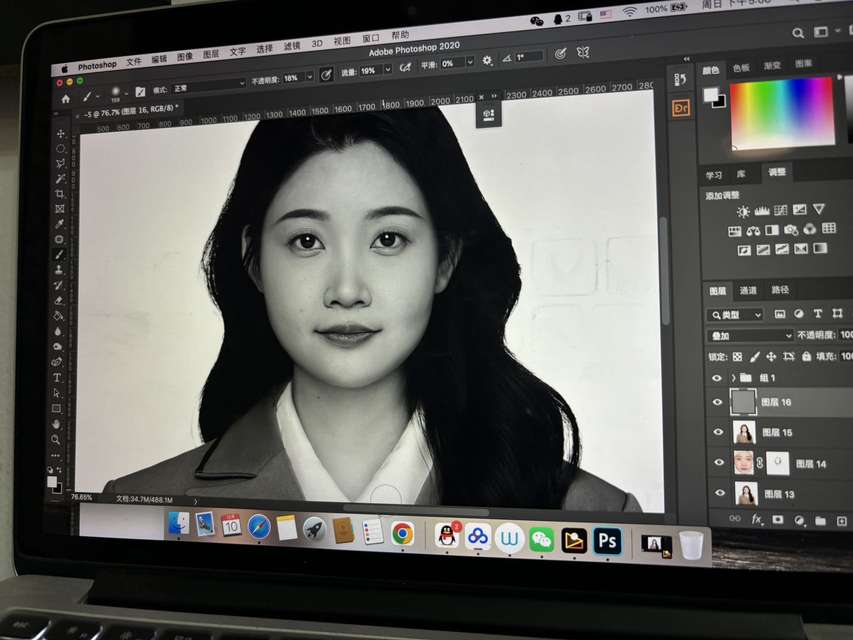Add a Levels adjustment
Image resolution: width=853 pixels, height=640 pixels.
(x=762, y=211)
